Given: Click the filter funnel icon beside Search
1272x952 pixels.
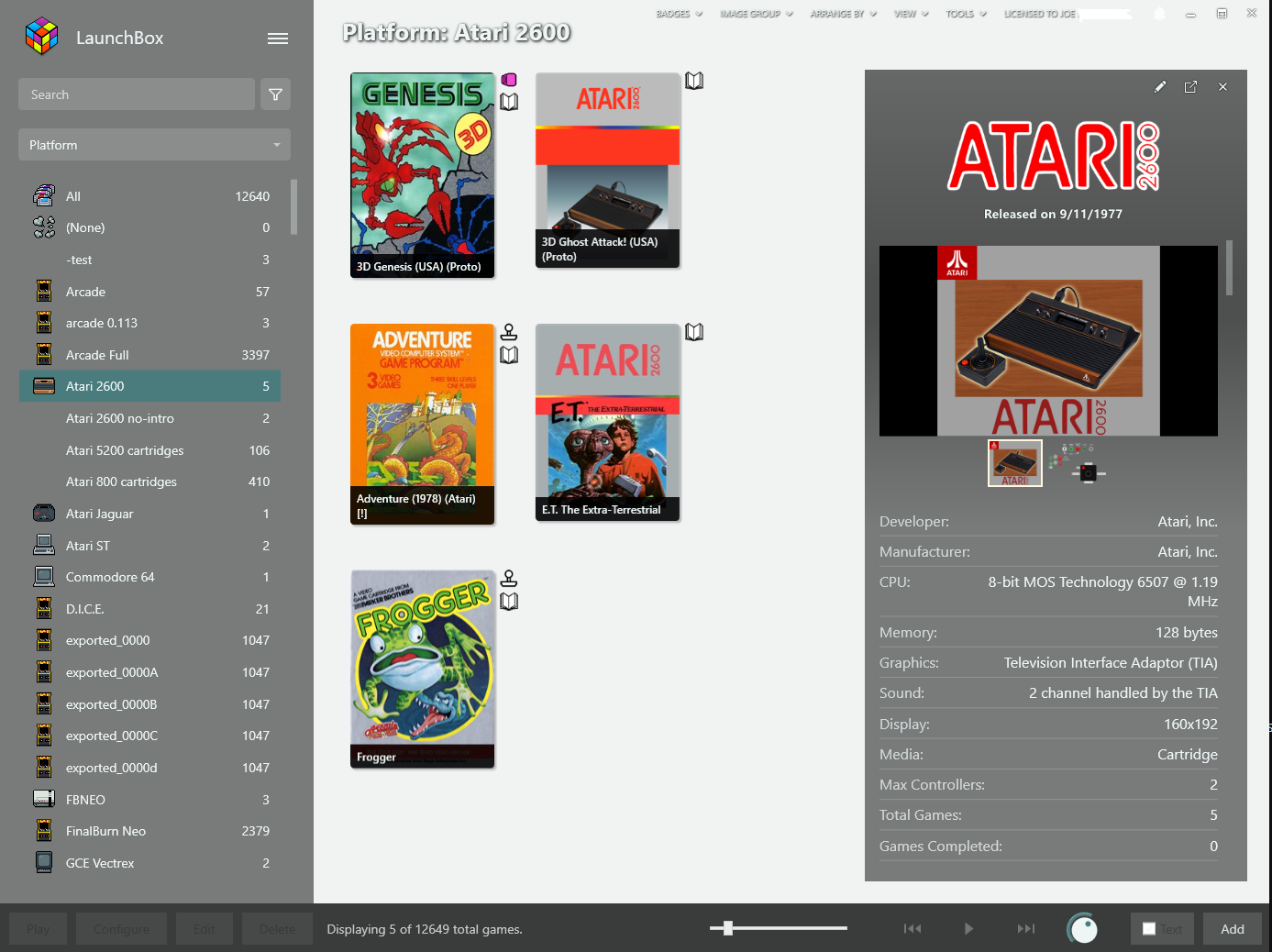Looking at the screenshot, I should [276, 94].
